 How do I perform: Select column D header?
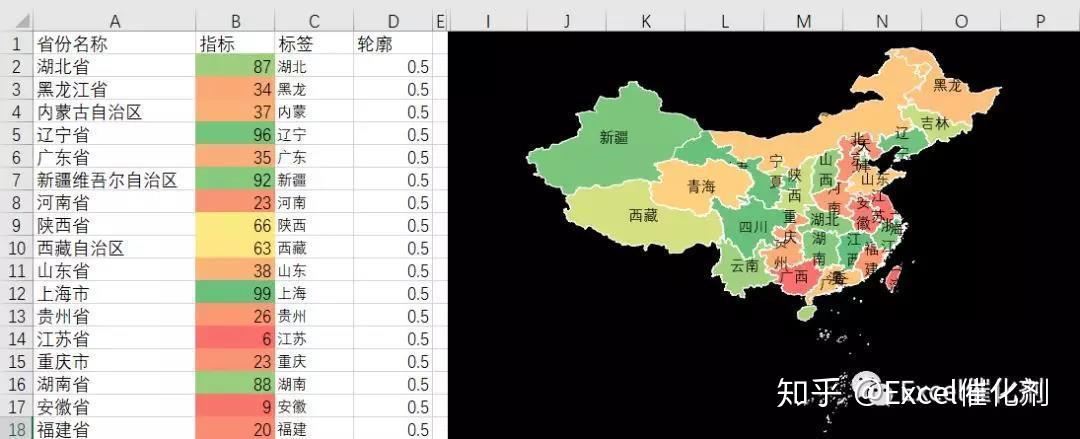click(x=393, y=21)
